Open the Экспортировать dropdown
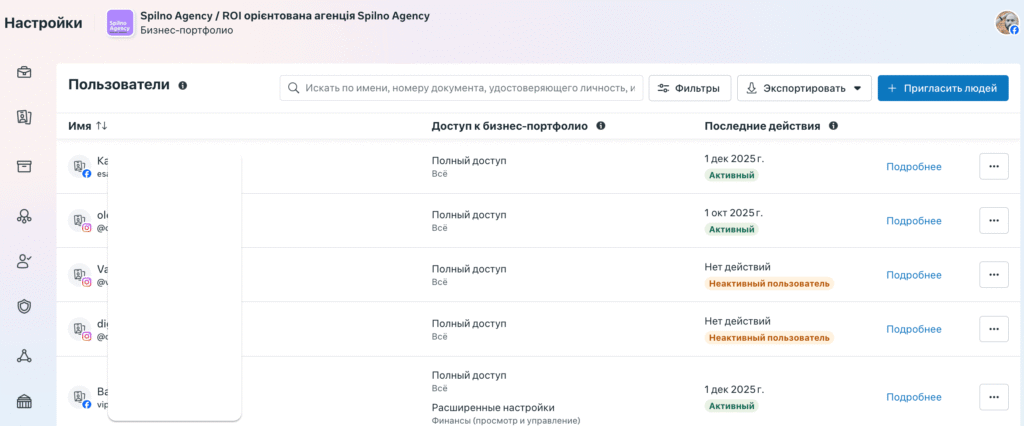1024x426 pixels. [x=804, y=88]
